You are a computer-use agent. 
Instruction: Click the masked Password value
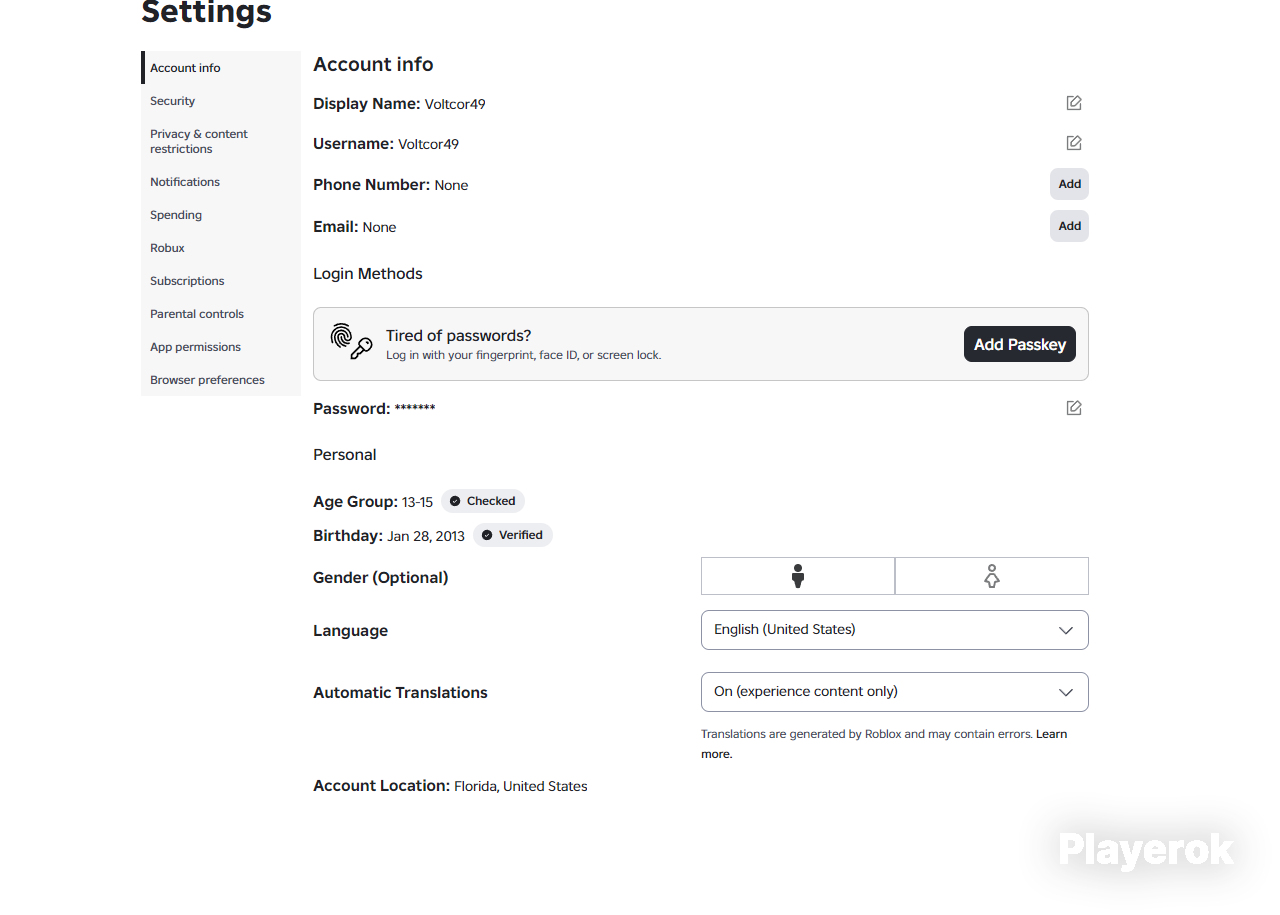pyautogui.click(x=415, y=408)
